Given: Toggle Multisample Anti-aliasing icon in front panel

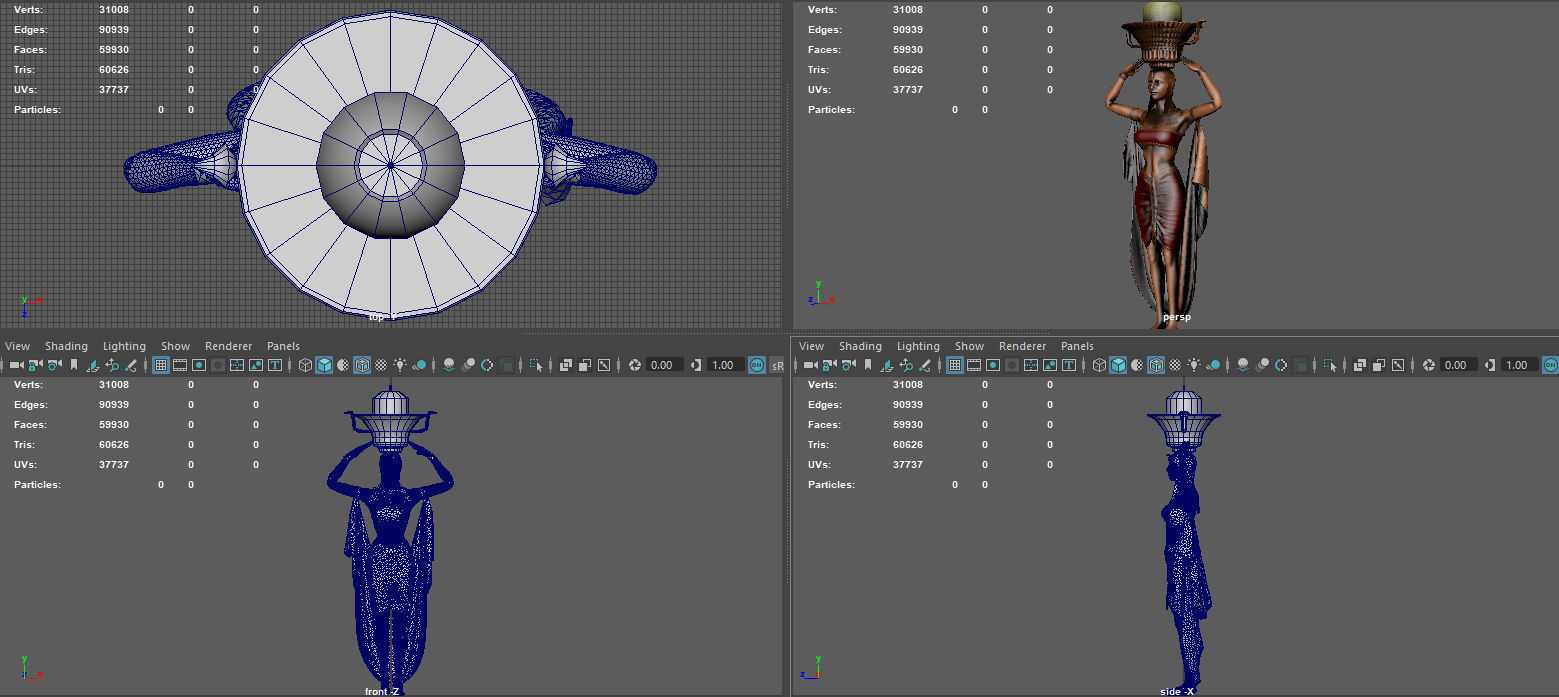Looking at the screenshot, I should 487,365.
